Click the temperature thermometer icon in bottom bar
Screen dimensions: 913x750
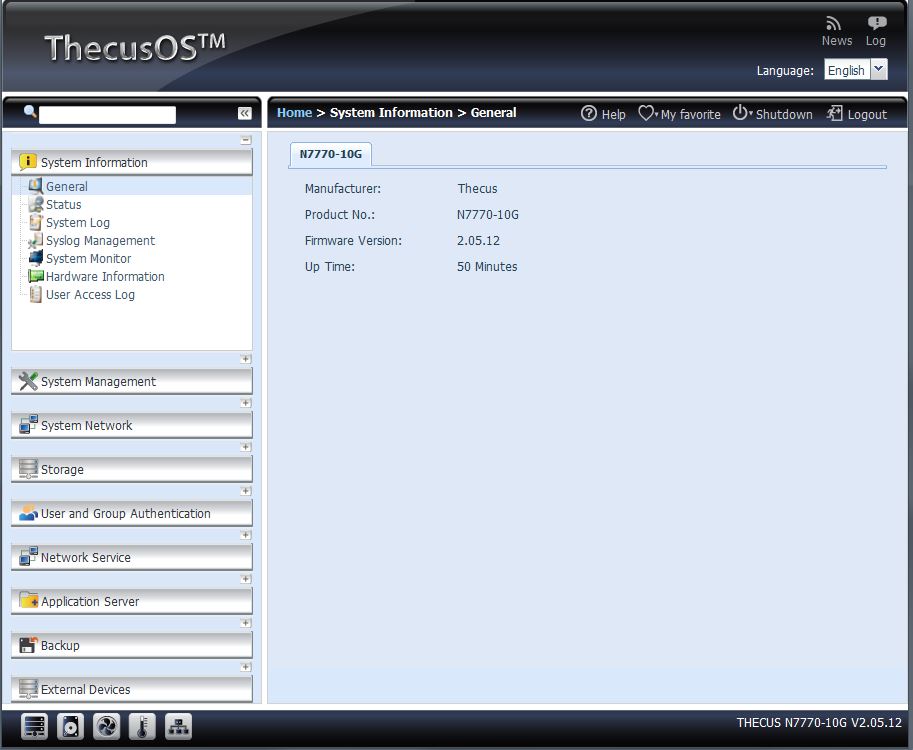click(x=142, y=726)
